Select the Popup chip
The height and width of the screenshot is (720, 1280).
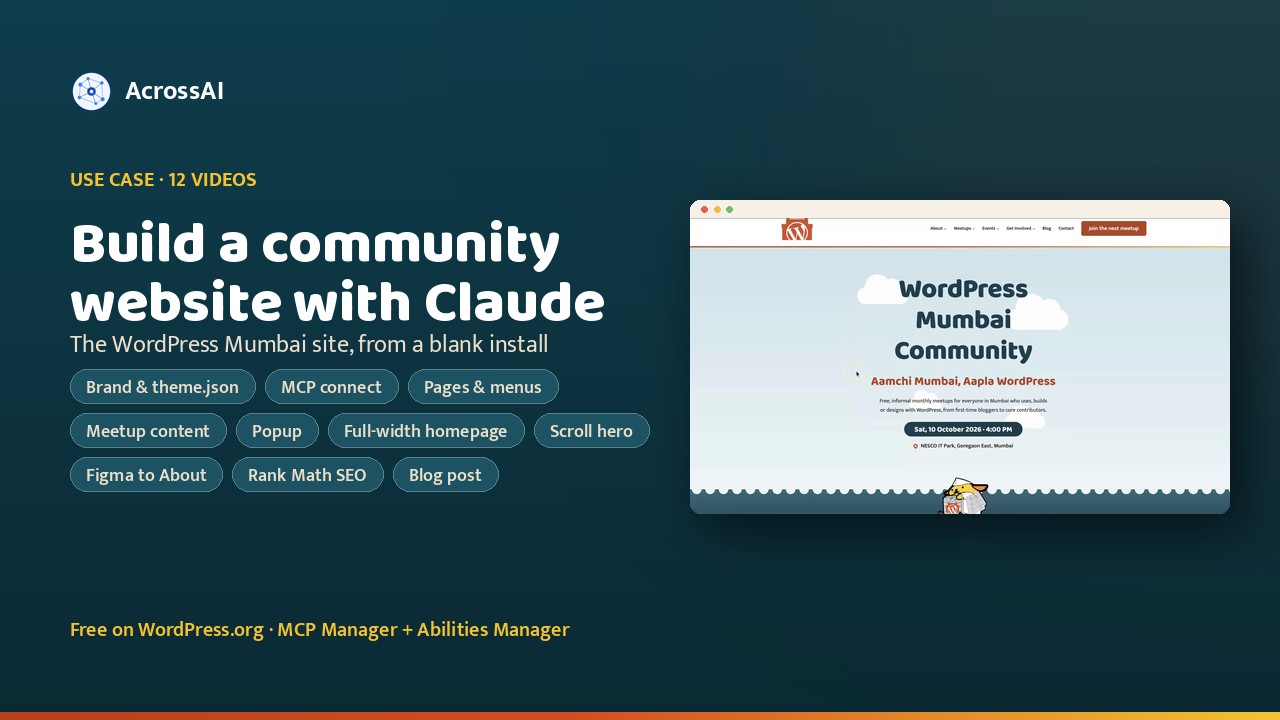pos(277,431)
